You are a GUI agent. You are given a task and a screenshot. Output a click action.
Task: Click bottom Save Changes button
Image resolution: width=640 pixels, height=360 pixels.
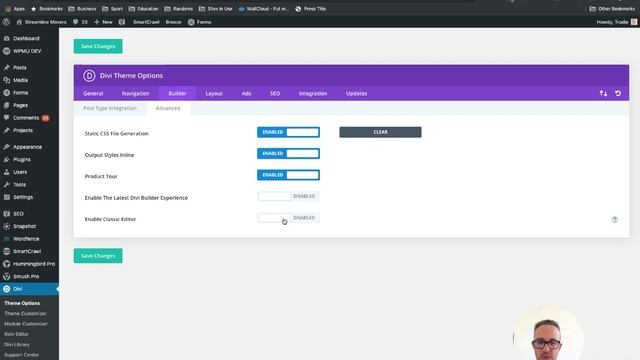(98, 256)
